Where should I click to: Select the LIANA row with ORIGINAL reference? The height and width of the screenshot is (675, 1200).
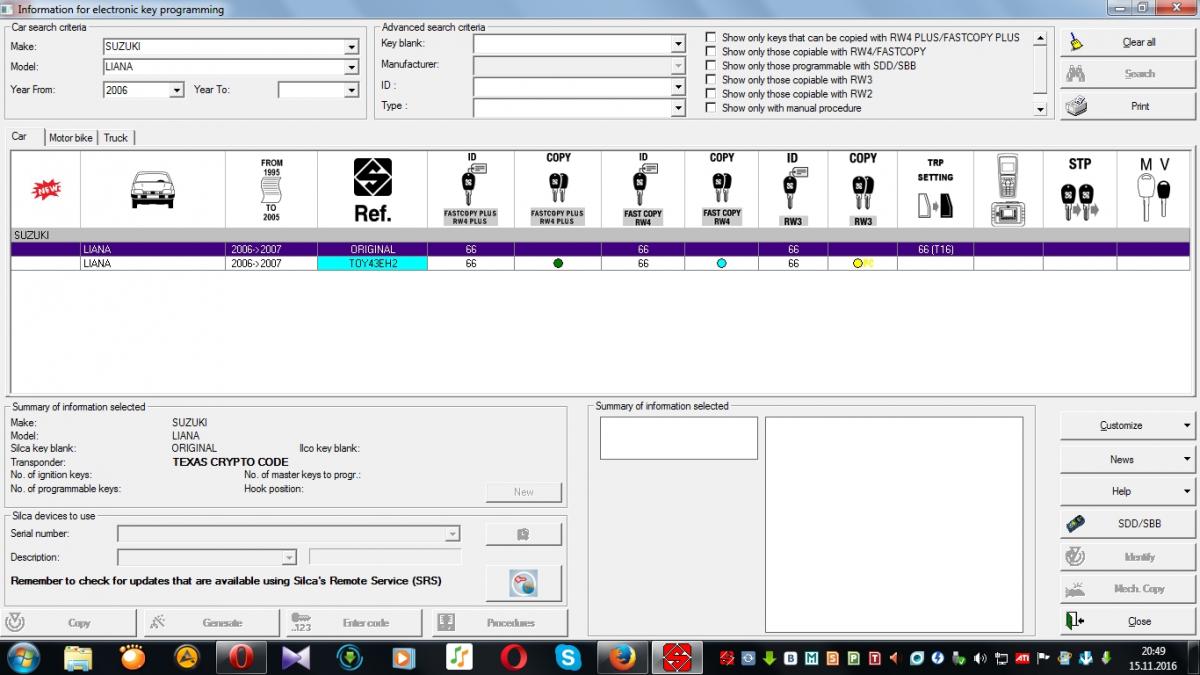click(x=600, y=249)
